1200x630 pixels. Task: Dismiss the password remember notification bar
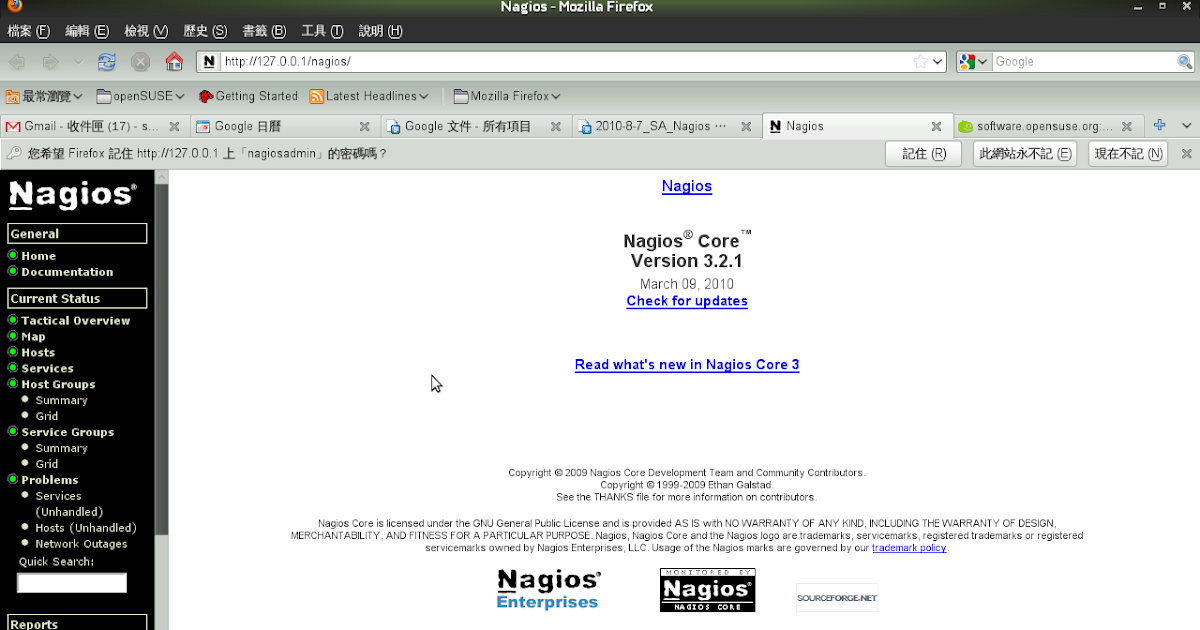(x=1187, y=154)
